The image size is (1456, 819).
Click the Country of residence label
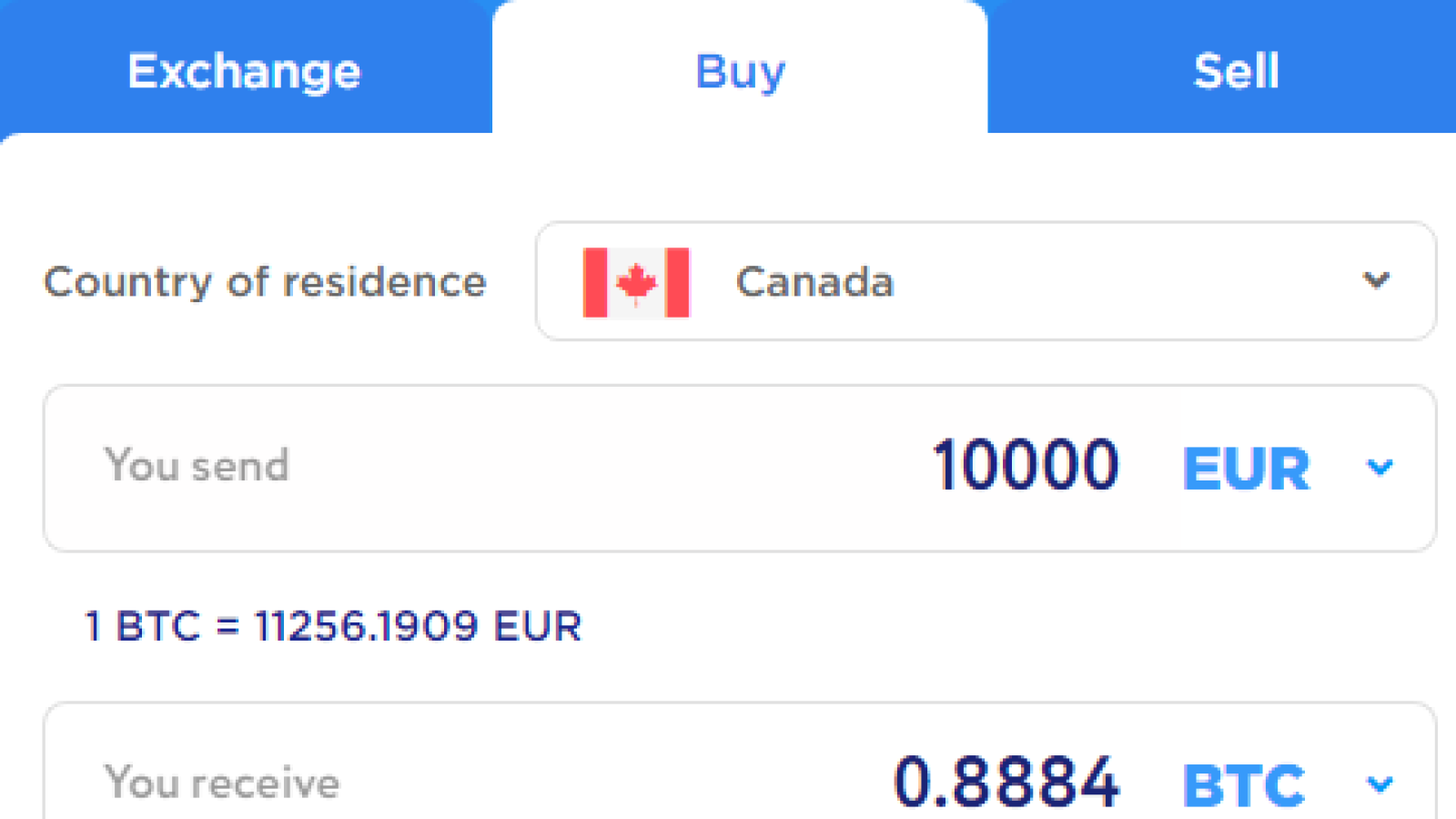265,282
